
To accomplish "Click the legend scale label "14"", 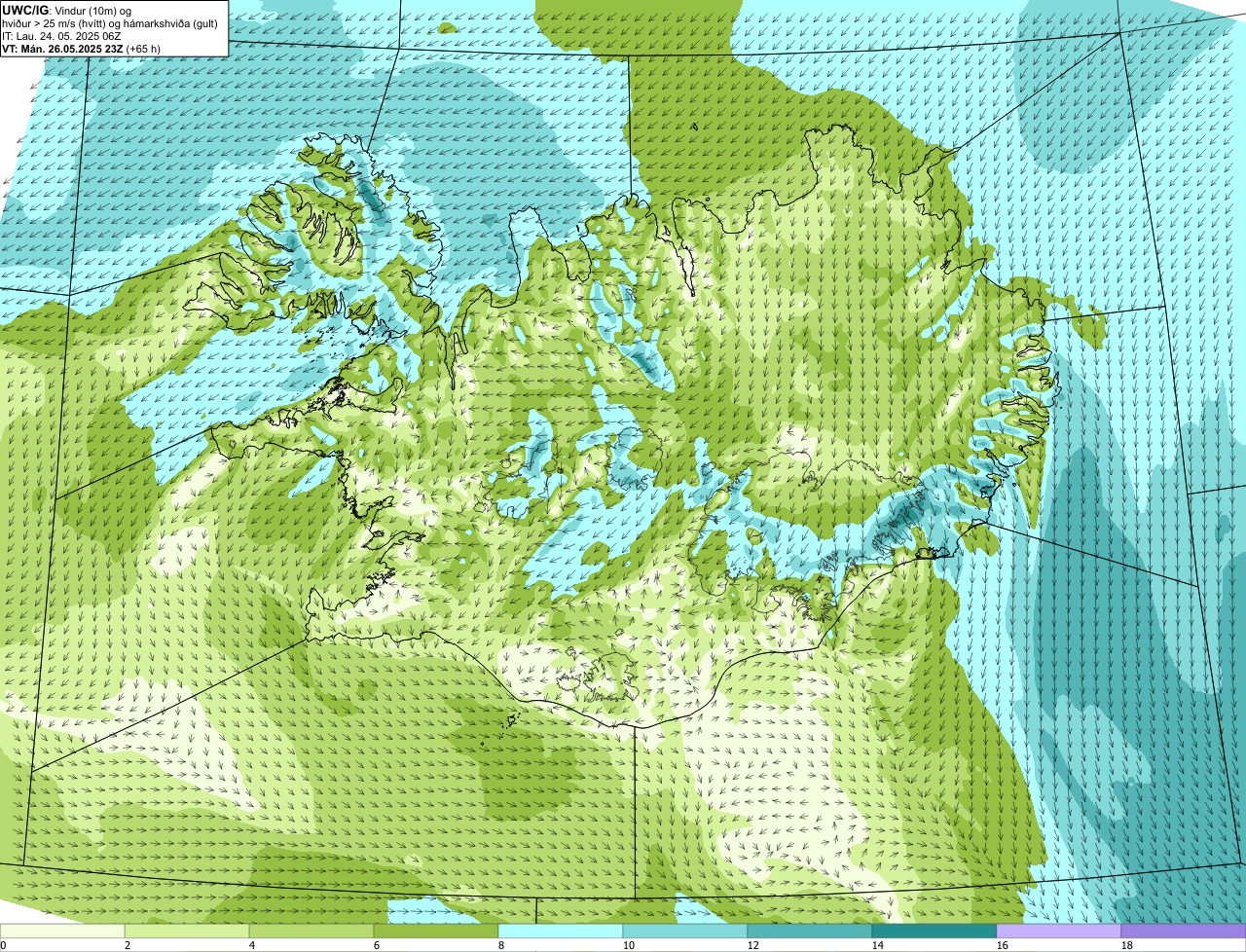I will coord(878,945).
